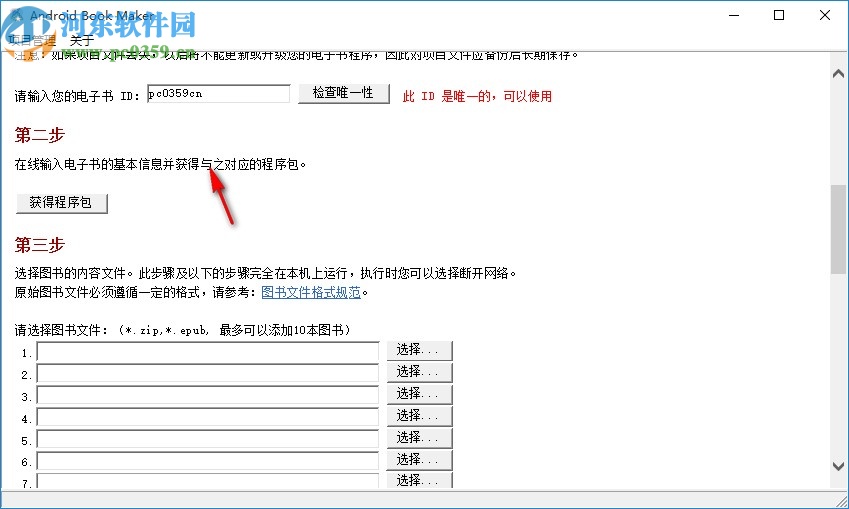Click the vertical scrollbar thumb
849x509 pixels.
838,229
